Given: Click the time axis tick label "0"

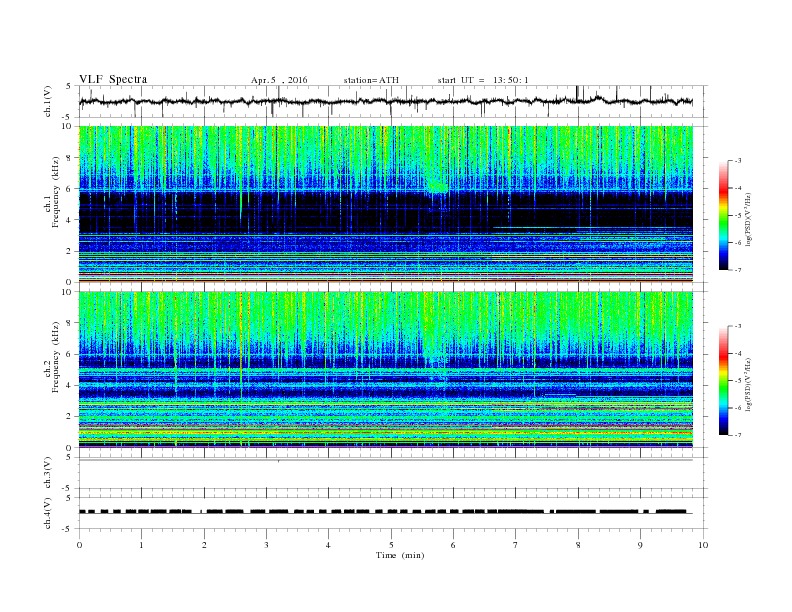Looking at the screenshot, I should point(79,545).
